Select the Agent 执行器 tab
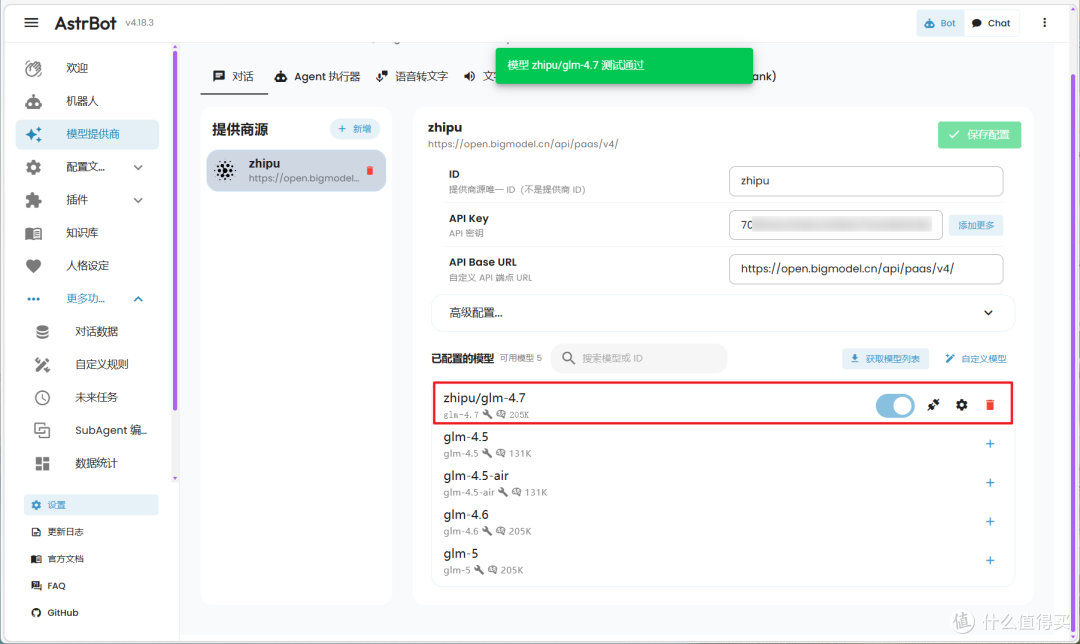 pyautogui.click(x=317, y=76)
